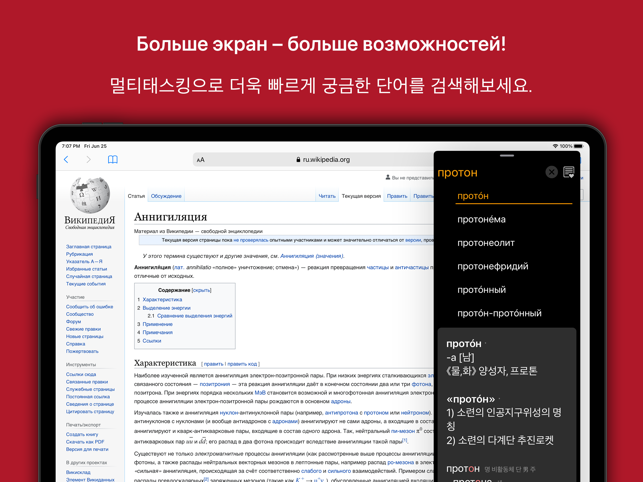Click the Wikipedia globe logo
This screenshot has height=482, width=643.
click(x=90, y=195)
